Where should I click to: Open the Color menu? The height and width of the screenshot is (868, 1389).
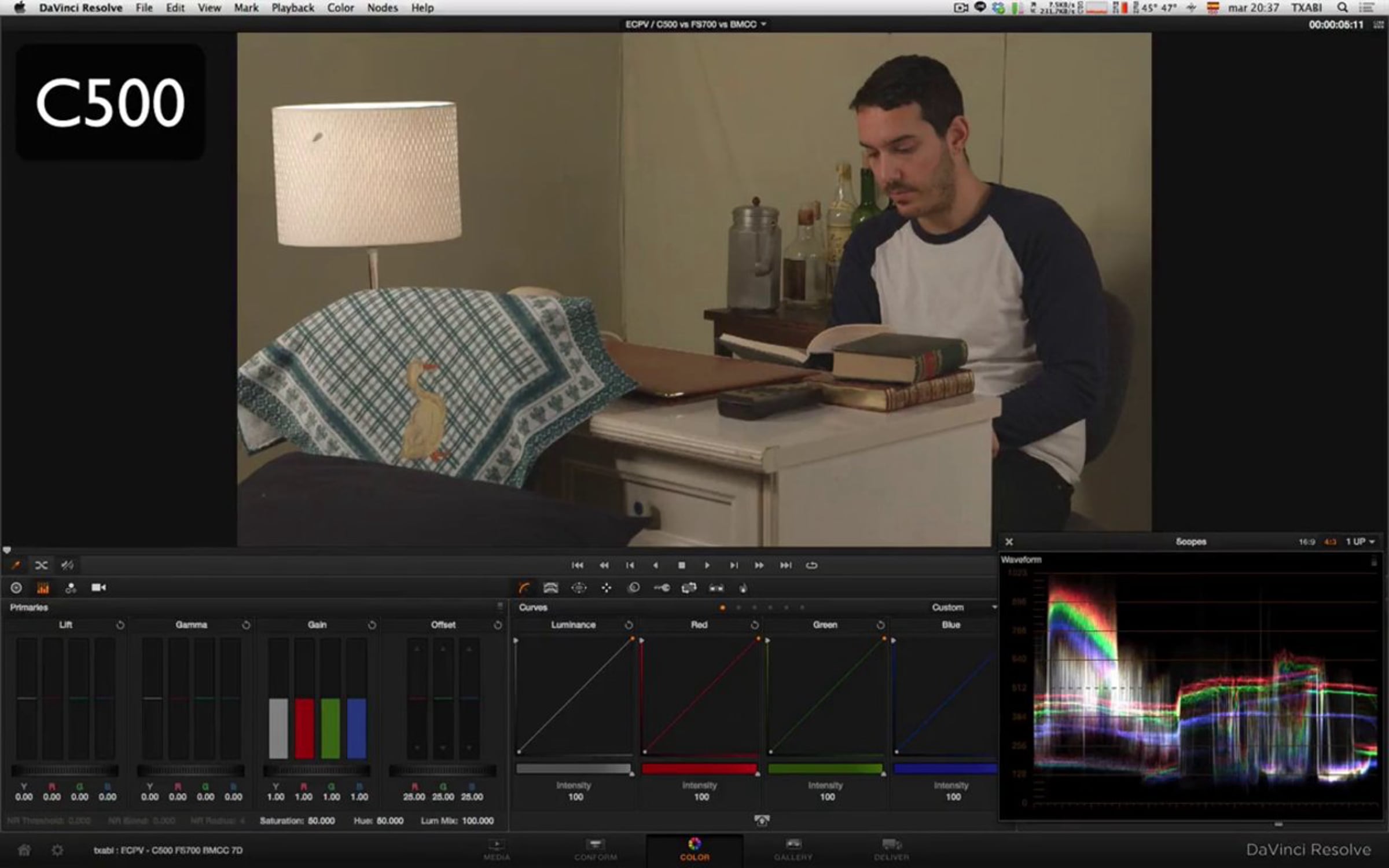[340, 8]
